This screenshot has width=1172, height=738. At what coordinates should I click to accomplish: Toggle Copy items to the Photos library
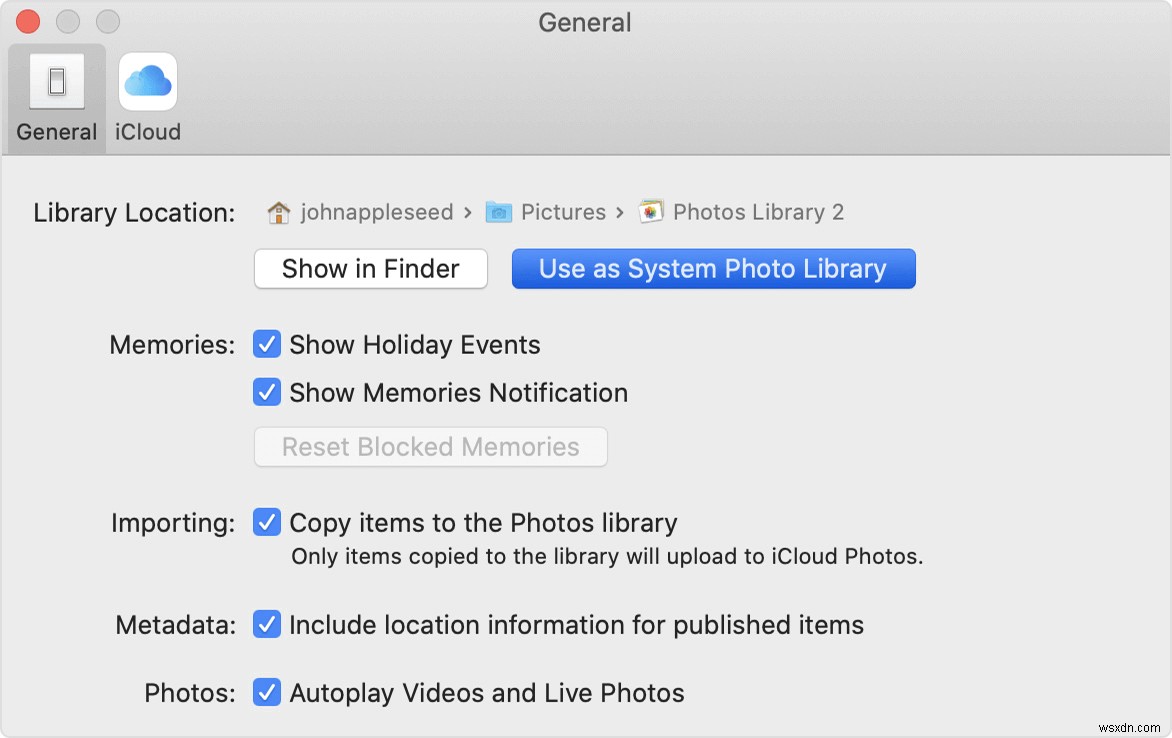click(x=266, y=522)
